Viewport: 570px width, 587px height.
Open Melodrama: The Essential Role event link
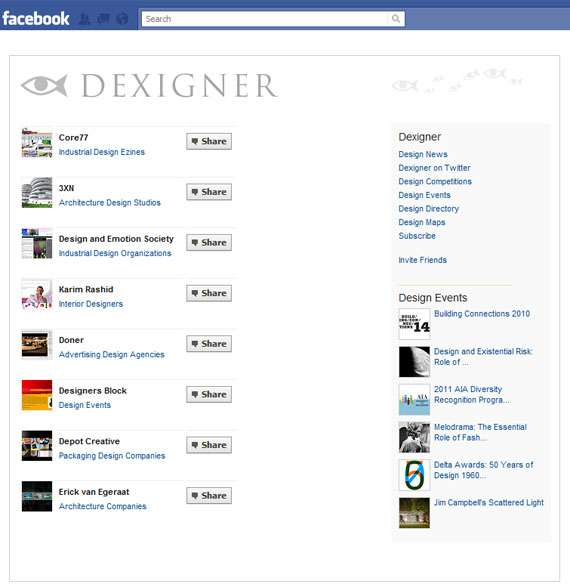coord(480,432)
